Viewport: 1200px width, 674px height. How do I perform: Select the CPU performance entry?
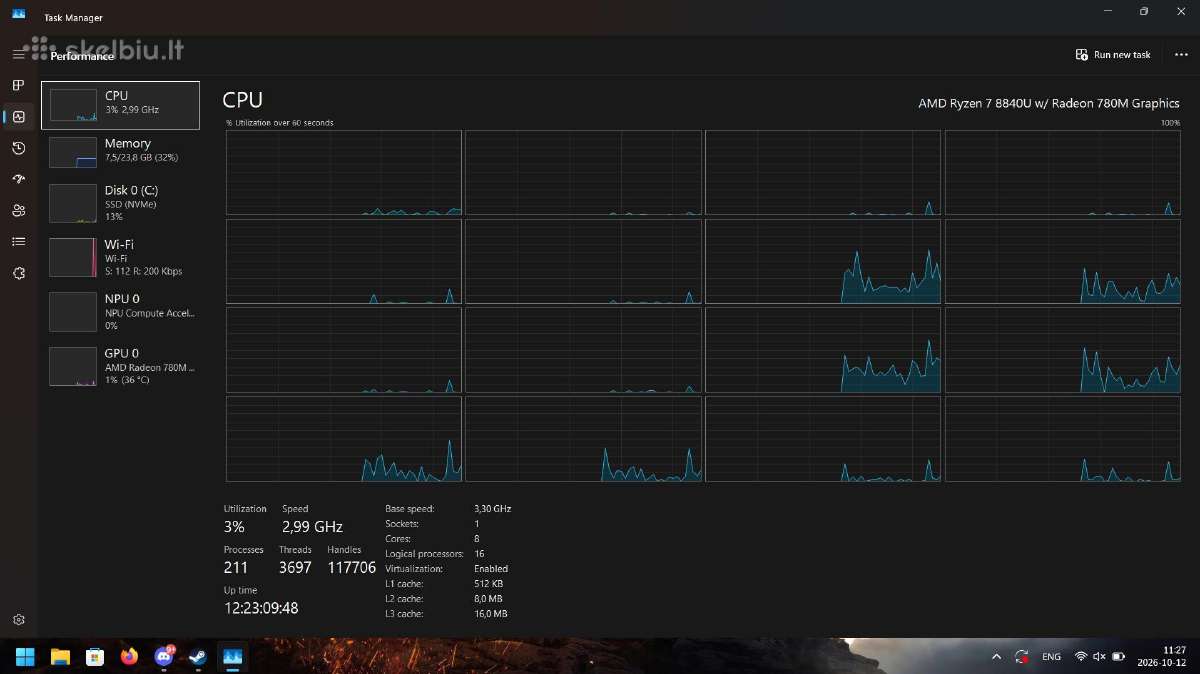[120, 105]
